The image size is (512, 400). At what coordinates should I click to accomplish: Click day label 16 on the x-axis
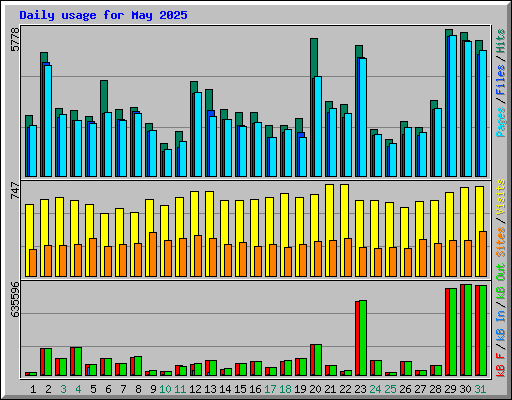255,389
